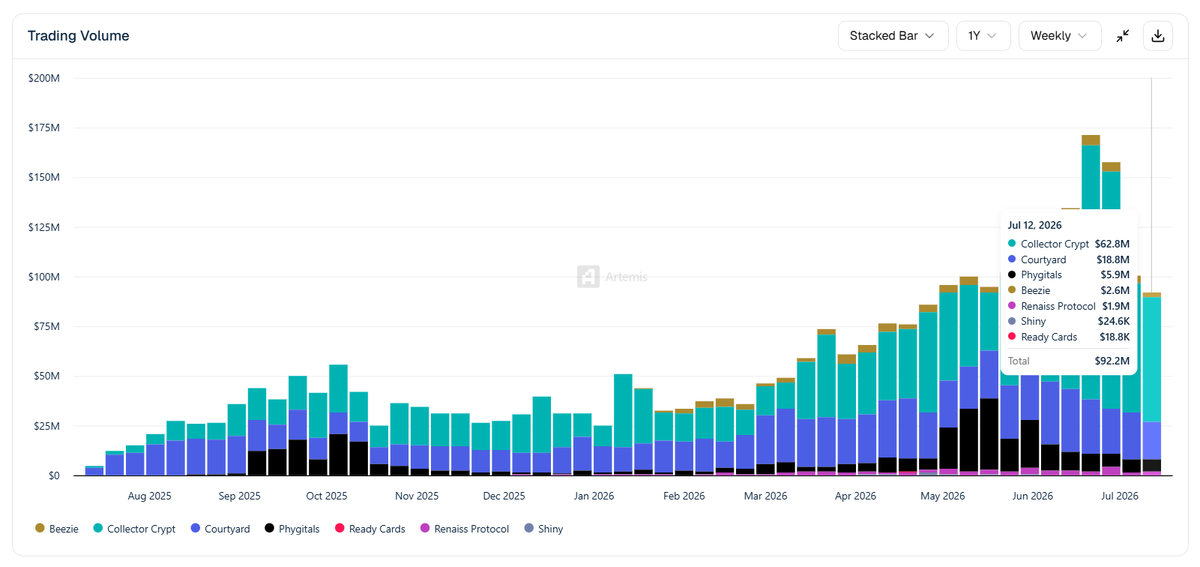Click the Oct 2025 axis label
1200x567 pixels.
coord(326,496)
